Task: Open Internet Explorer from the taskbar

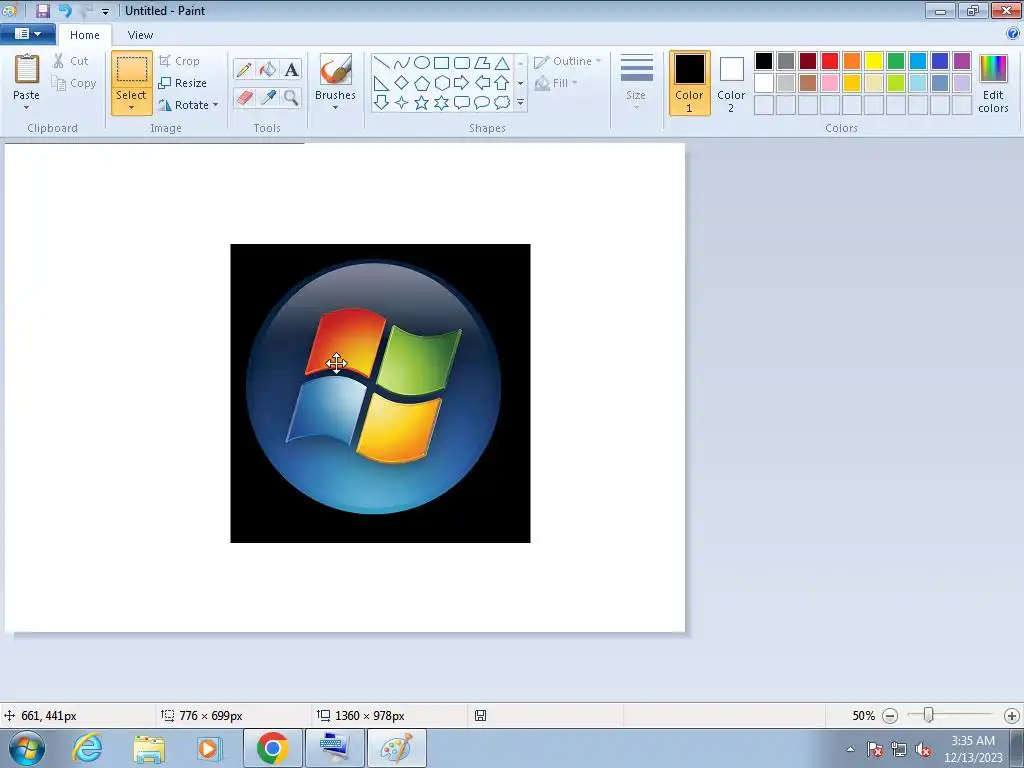Action: pos(88,748)
